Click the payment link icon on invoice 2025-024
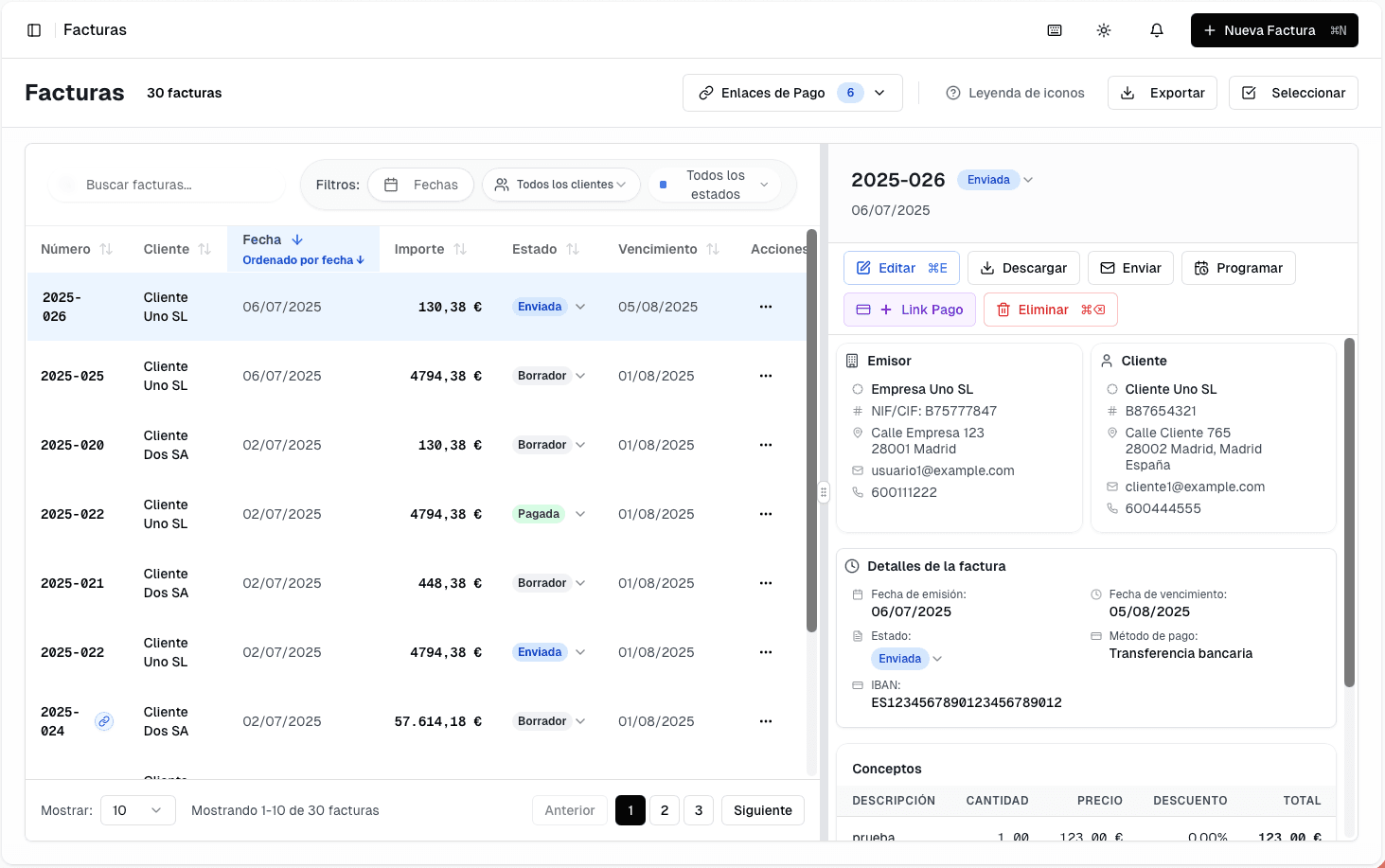This screenshot has width=1385, height=868. click(104, 720)
